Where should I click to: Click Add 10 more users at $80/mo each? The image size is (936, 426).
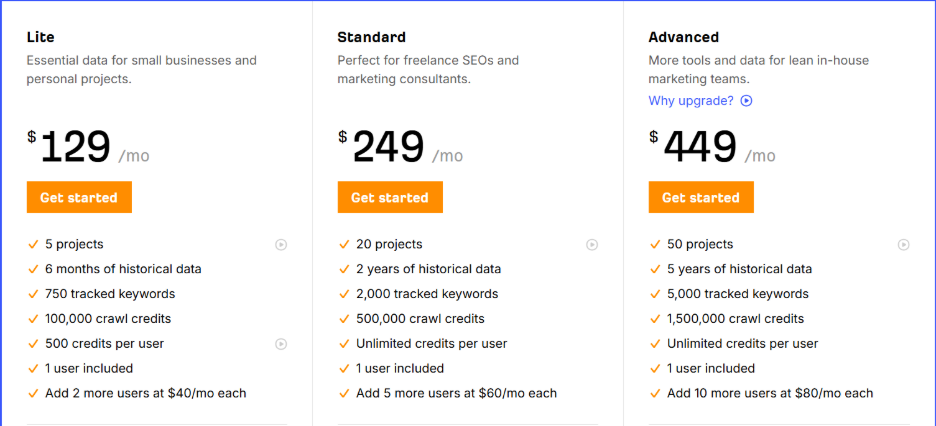click(x=770, y=393)
